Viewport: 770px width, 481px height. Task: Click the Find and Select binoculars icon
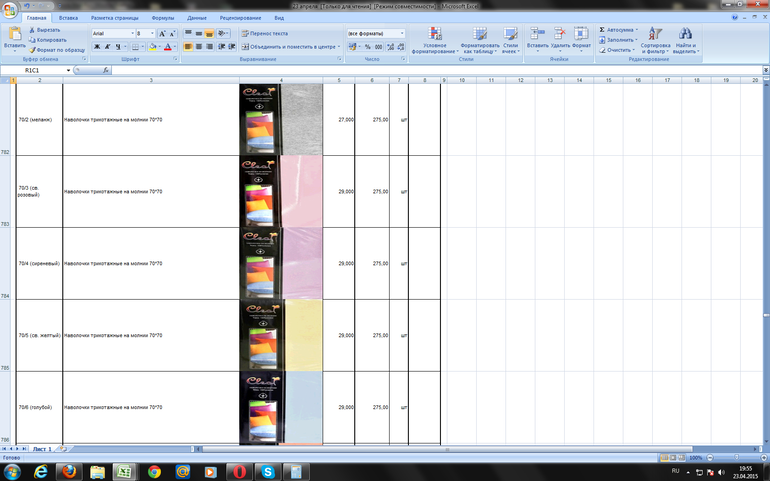point(686,36)
